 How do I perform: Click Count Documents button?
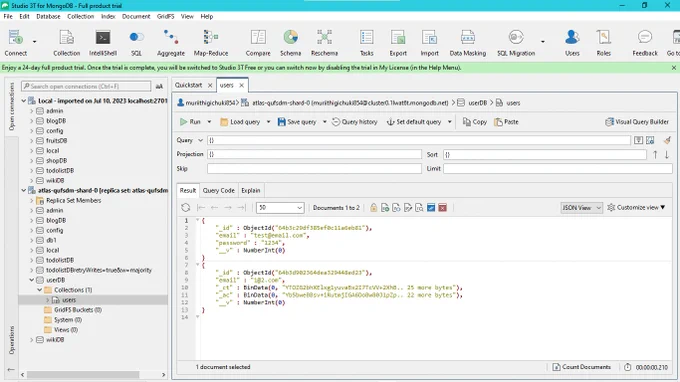click(x=582, y=367)
